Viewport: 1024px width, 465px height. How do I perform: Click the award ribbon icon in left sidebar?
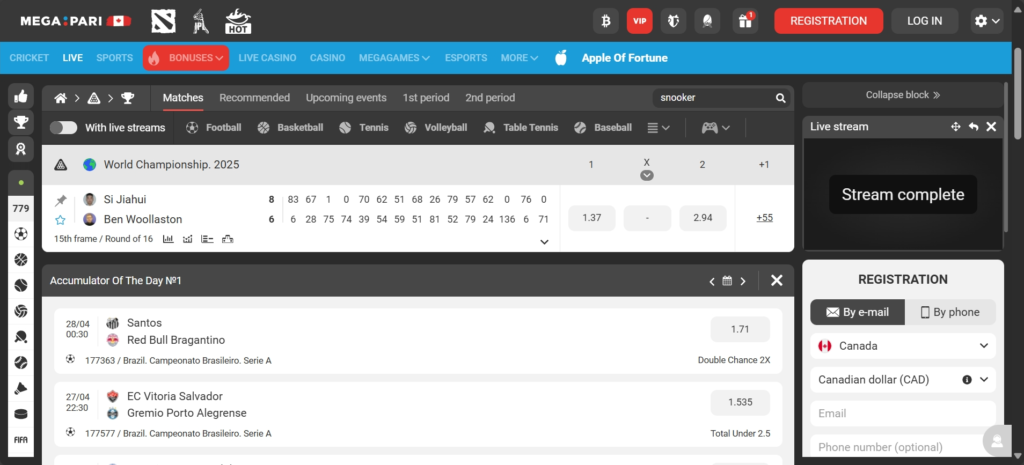(x=21, y=149)
